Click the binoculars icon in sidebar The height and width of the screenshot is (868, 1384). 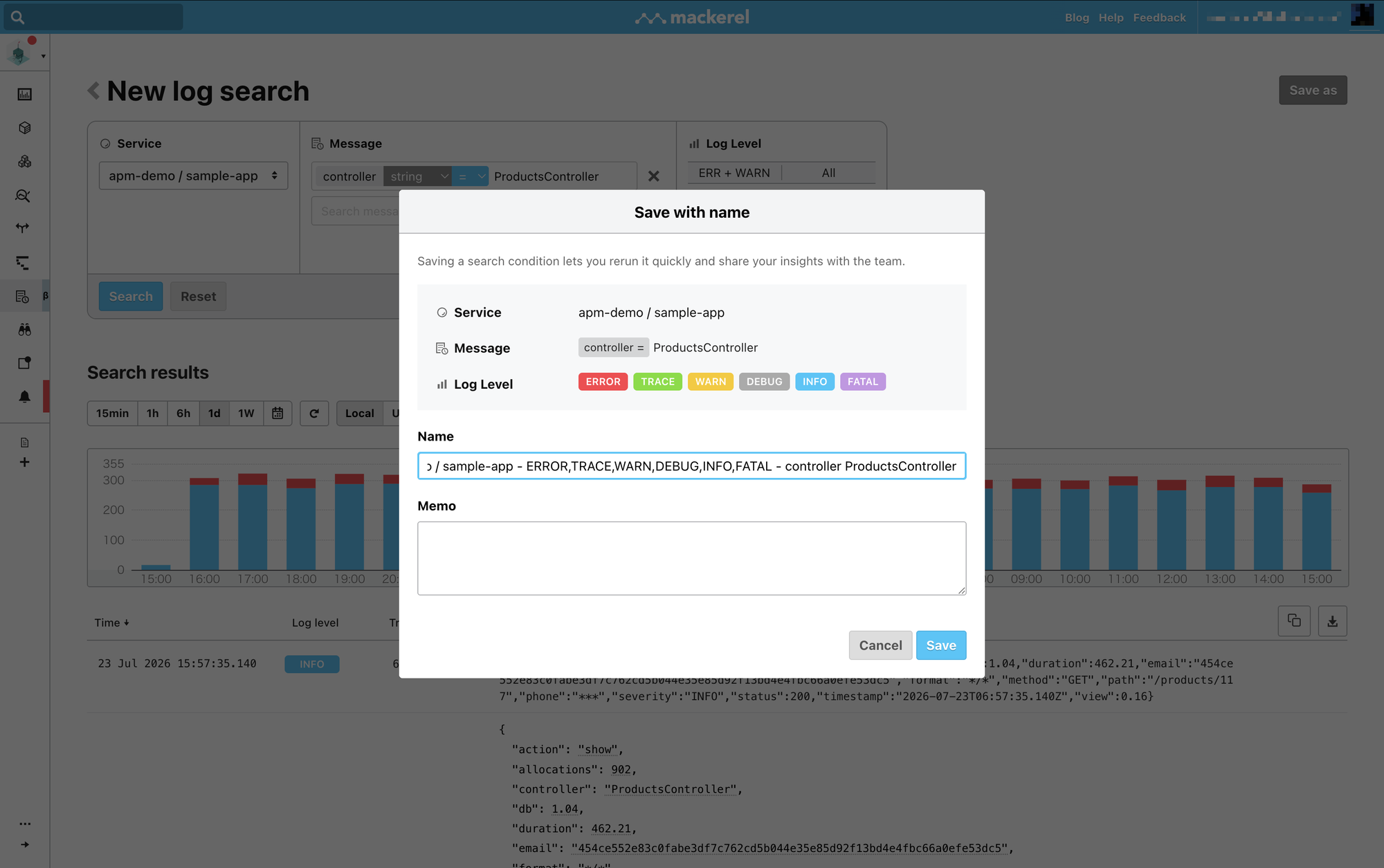click(24, 330)
